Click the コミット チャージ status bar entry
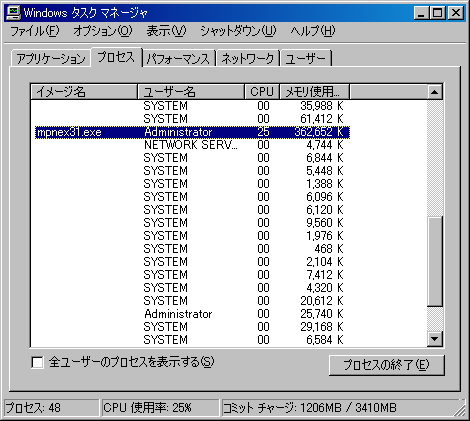 point(340,408)
